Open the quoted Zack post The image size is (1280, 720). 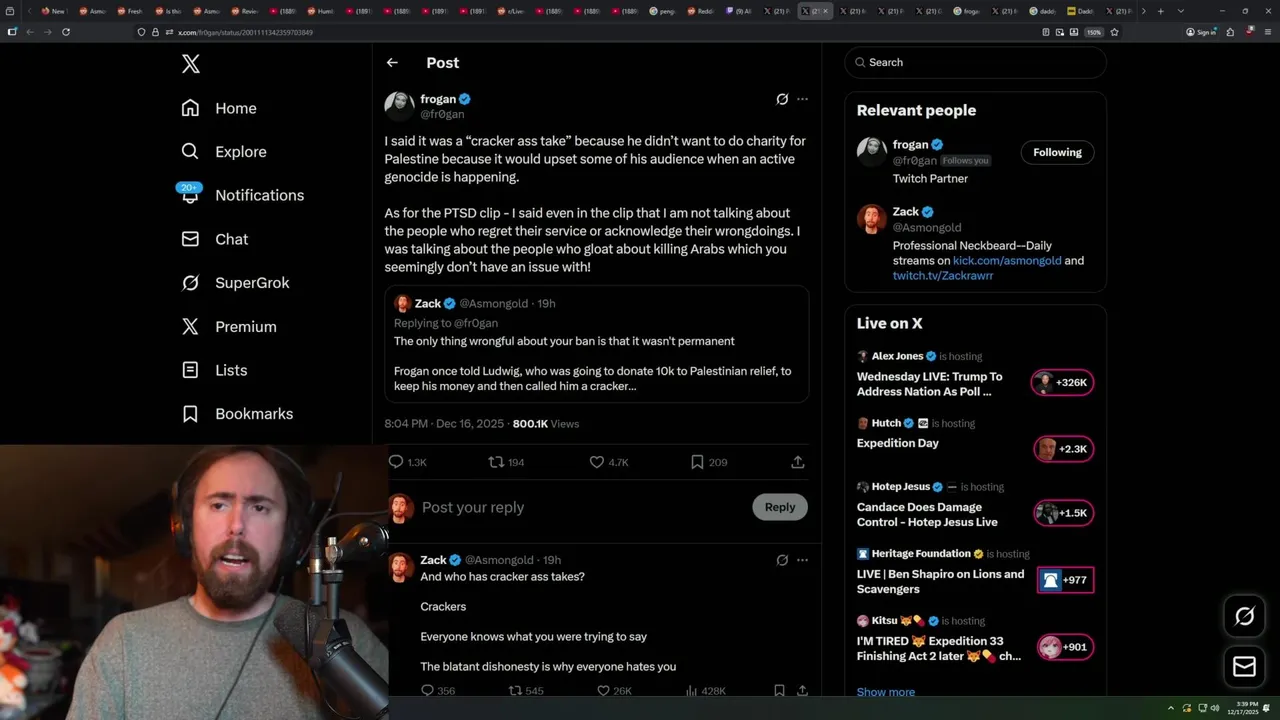(597, 344)
